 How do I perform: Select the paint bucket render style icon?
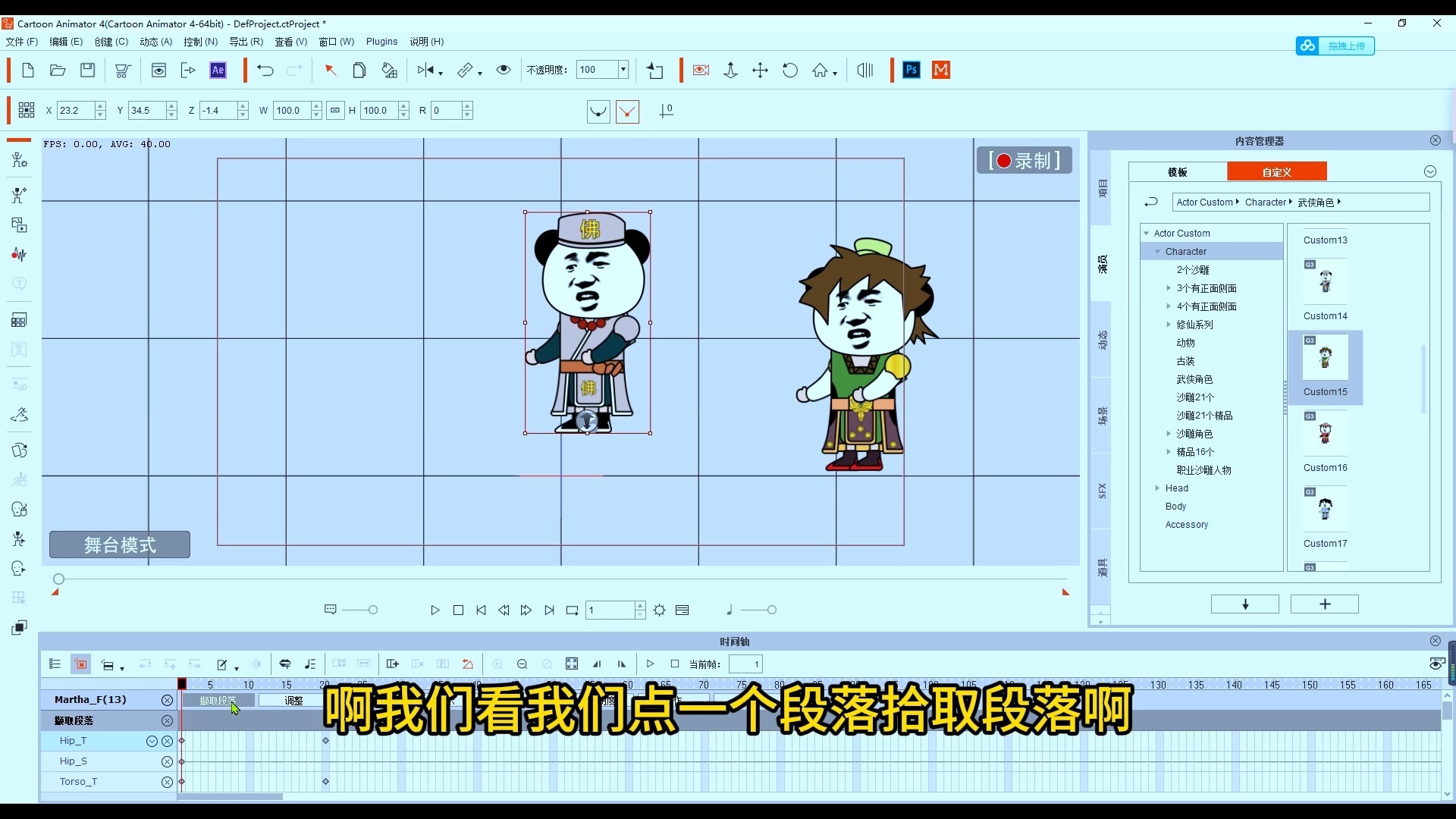389,70
